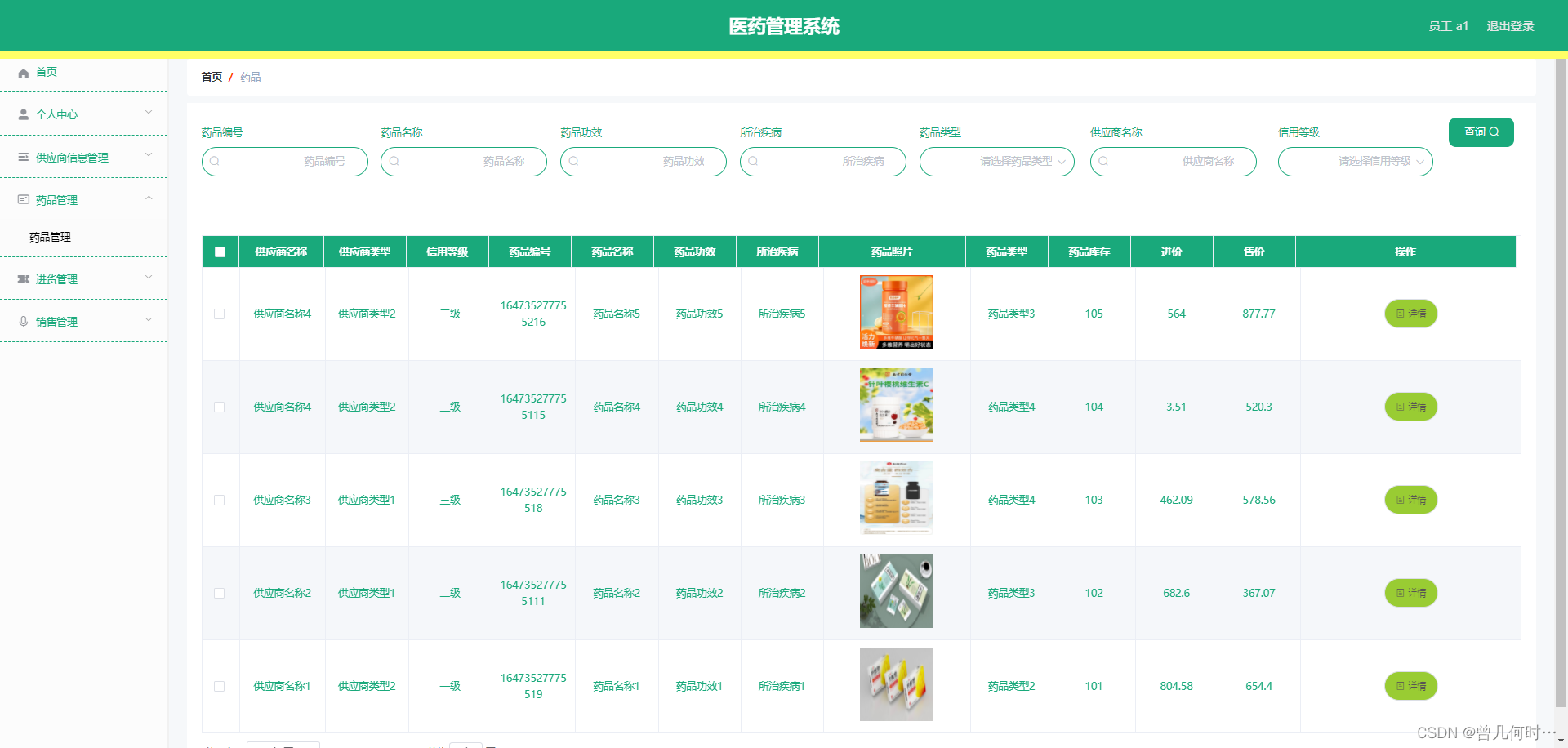Open 个人中心 sidebar menu
1568x748 pixels.
click(x=84, y=115)
